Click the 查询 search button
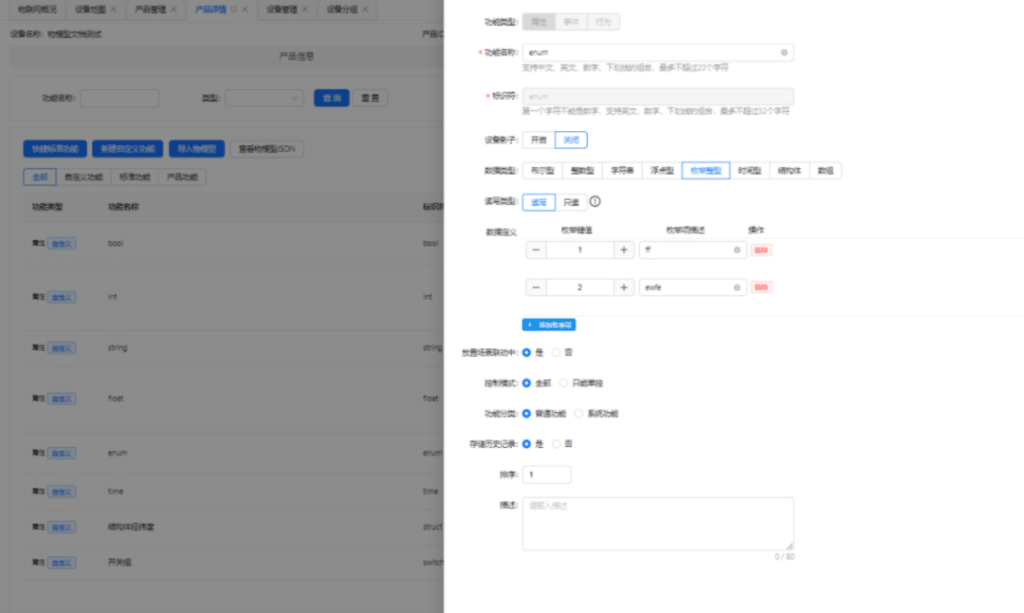Viewport: 1024px width, 613px height. (x=331, y=98)
